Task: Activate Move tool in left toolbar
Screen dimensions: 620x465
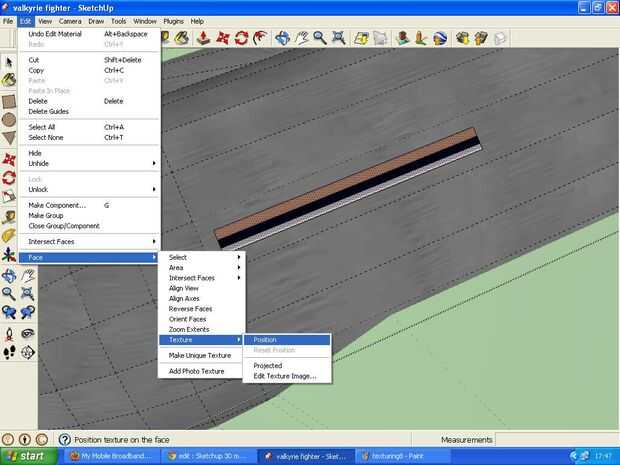Action: tap(9, 160)
